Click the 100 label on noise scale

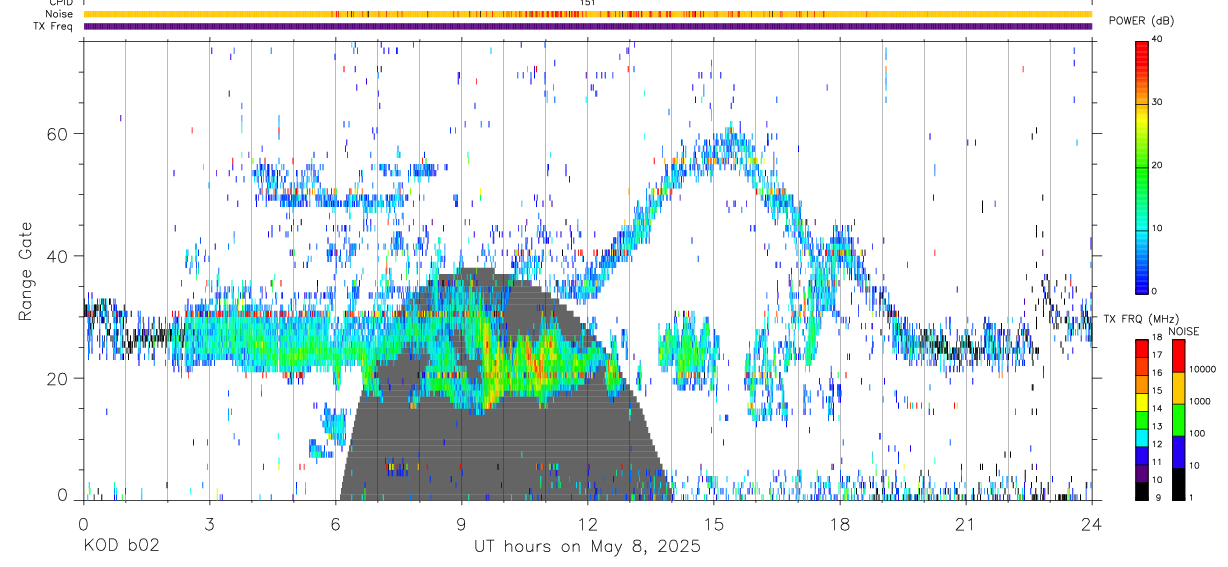tap(1197, 433)
